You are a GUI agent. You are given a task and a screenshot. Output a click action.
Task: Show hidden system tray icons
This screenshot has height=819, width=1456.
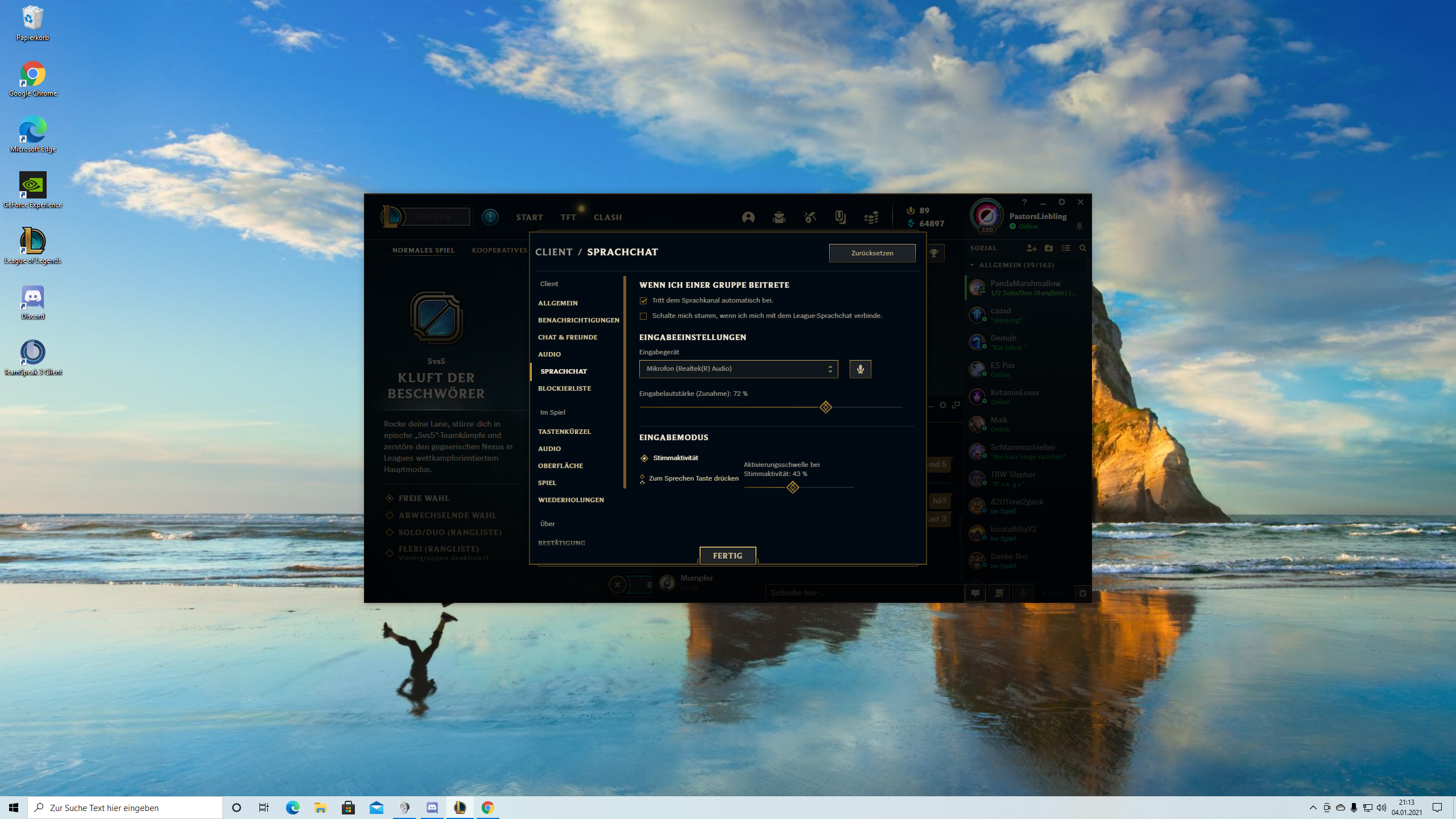coord(1313,808)
